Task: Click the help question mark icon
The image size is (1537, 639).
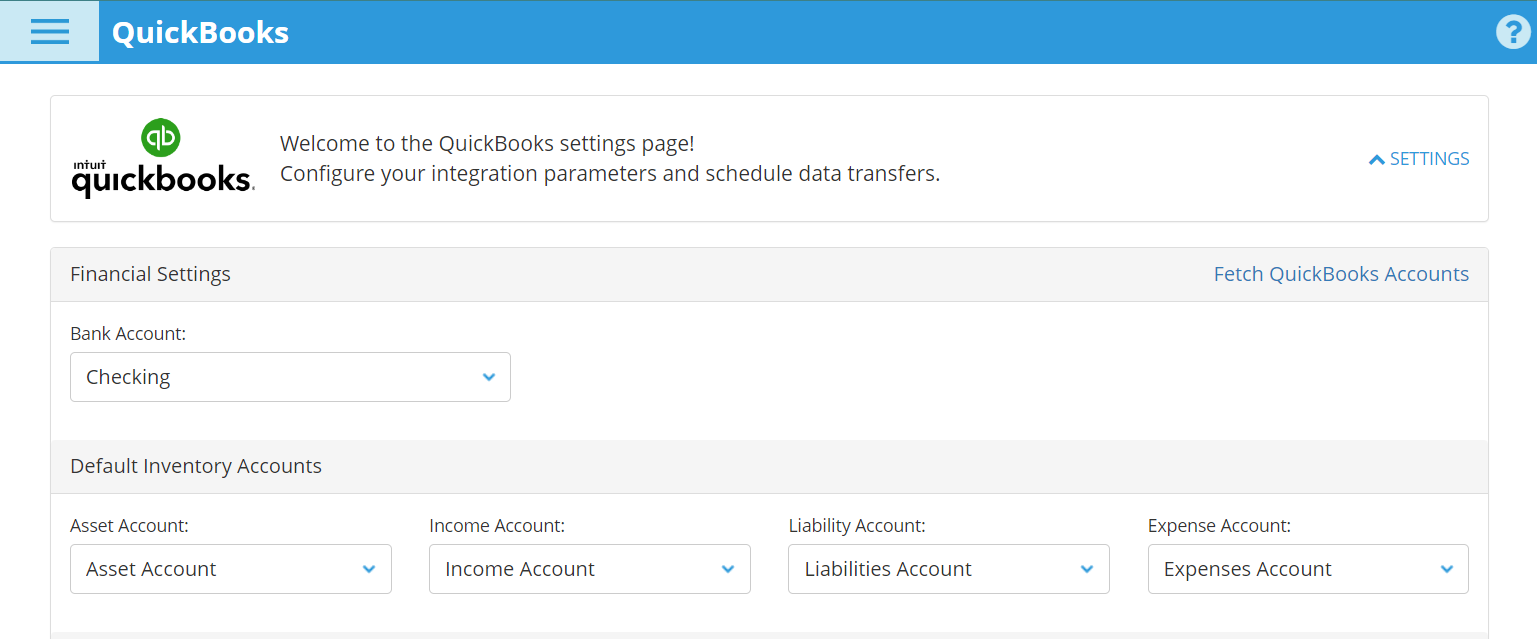Action: click(1513, 32)
